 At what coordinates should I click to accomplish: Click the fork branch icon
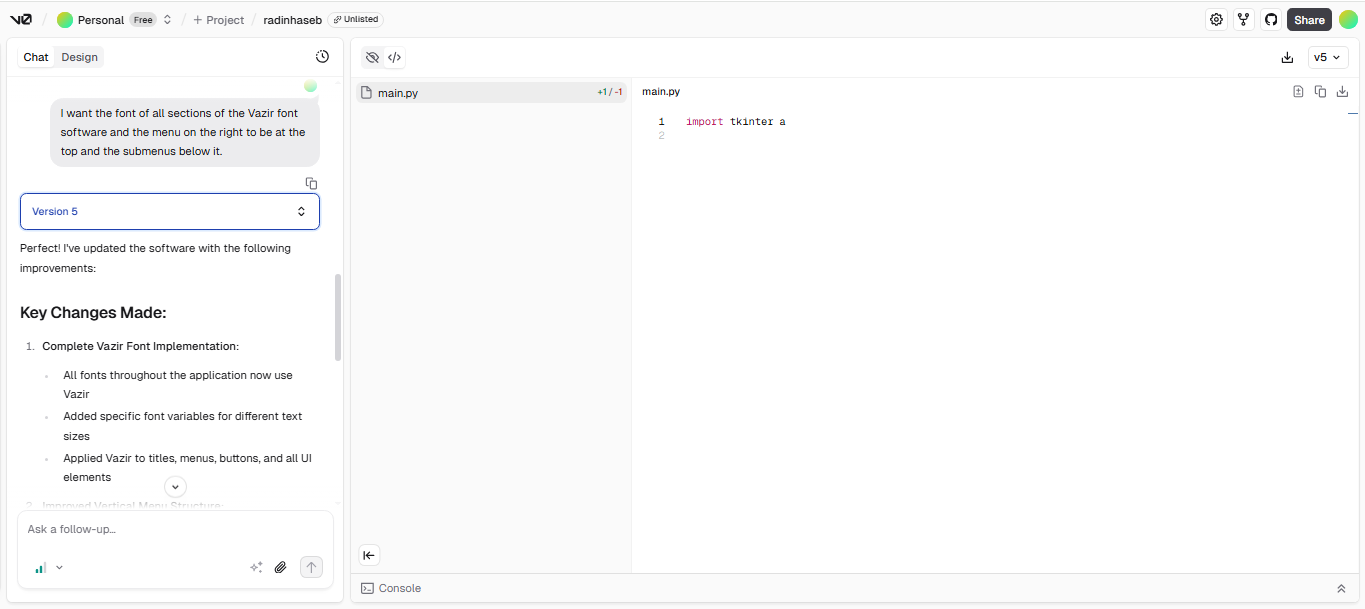[1243, 19]
